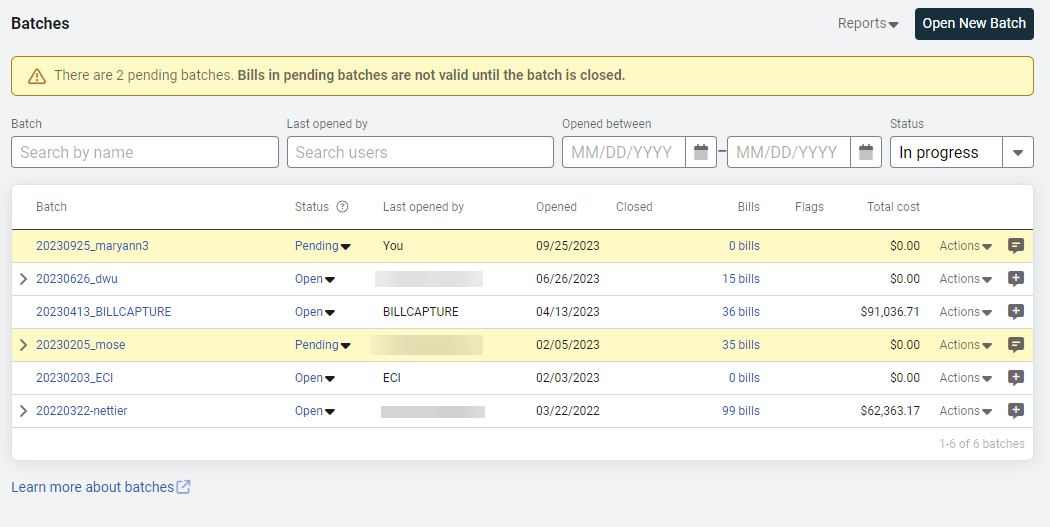The image size is (1050, 527).
Task: Open Actions menu for 20230413_BILLCAPTURE
Action: (x=966, y=311)
